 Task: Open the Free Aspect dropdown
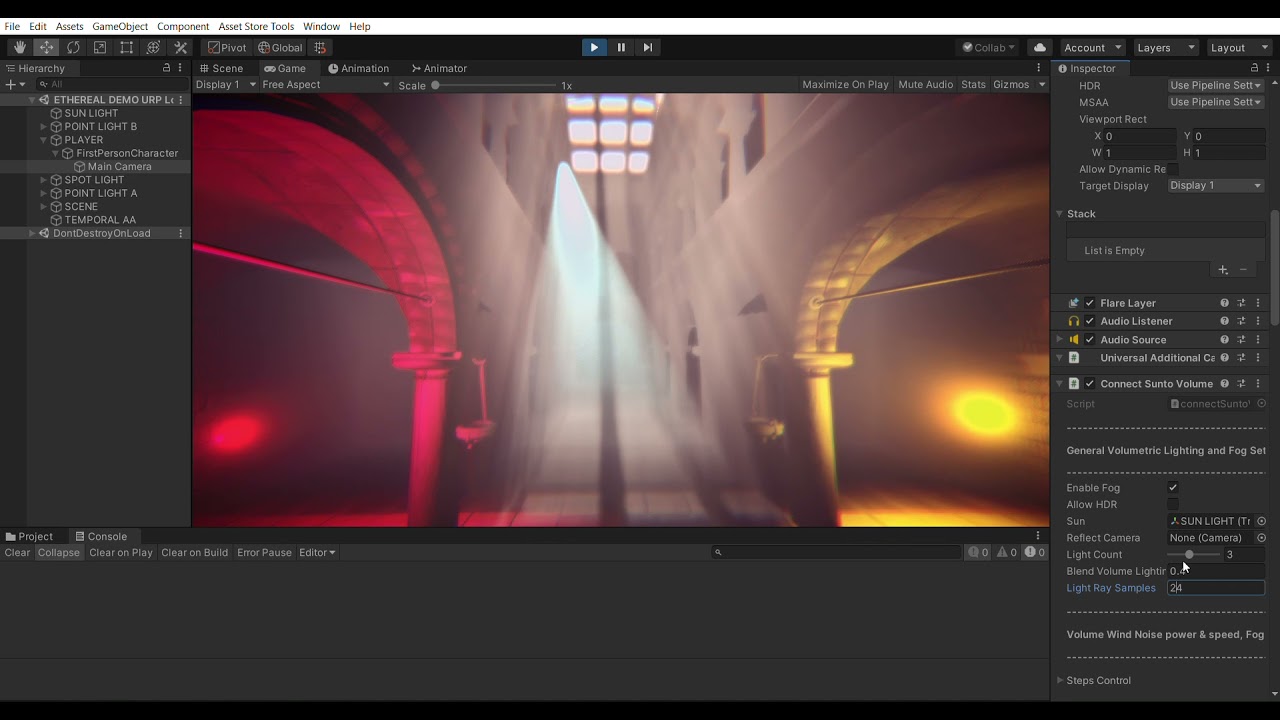pyautogui.click(x=326, y=85)
